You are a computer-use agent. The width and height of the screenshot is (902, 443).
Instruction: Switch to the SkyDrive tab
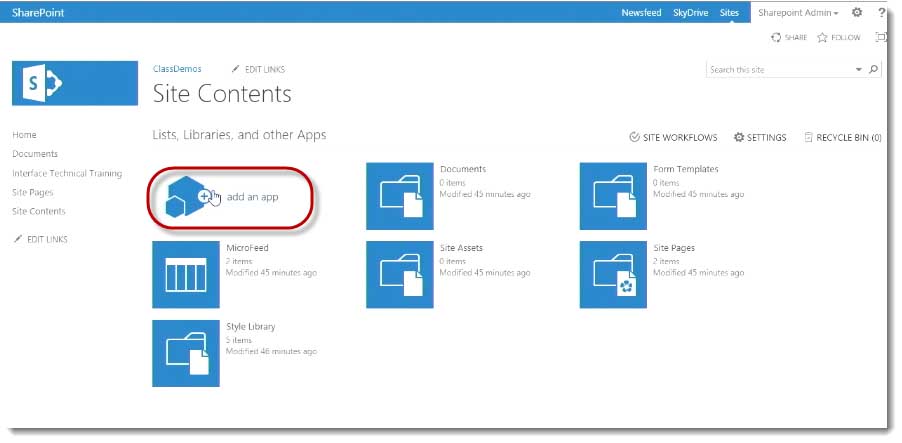pos(690,13)
